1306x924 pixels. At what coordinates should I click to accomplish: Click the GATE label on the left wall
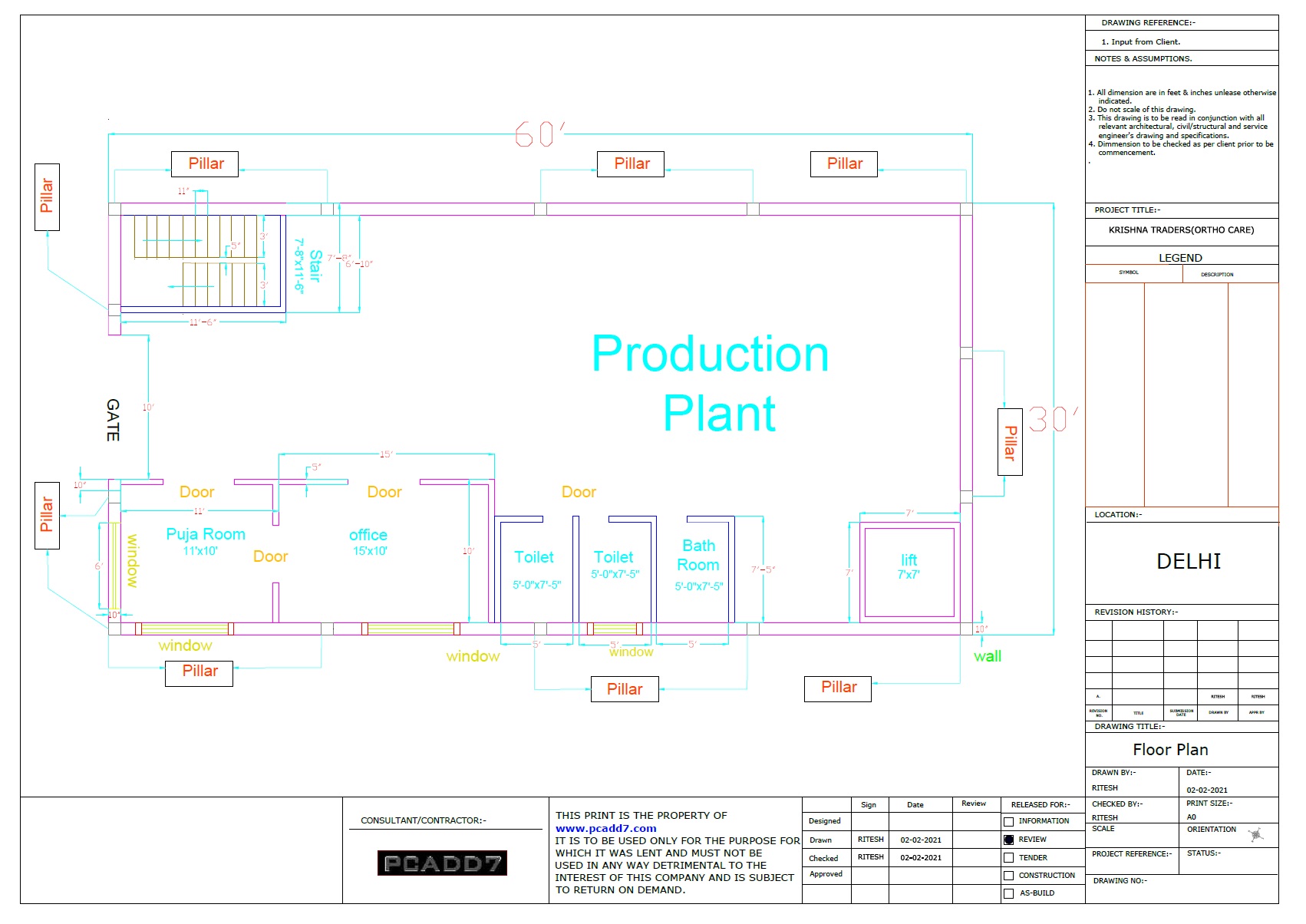tap(113, 420)
